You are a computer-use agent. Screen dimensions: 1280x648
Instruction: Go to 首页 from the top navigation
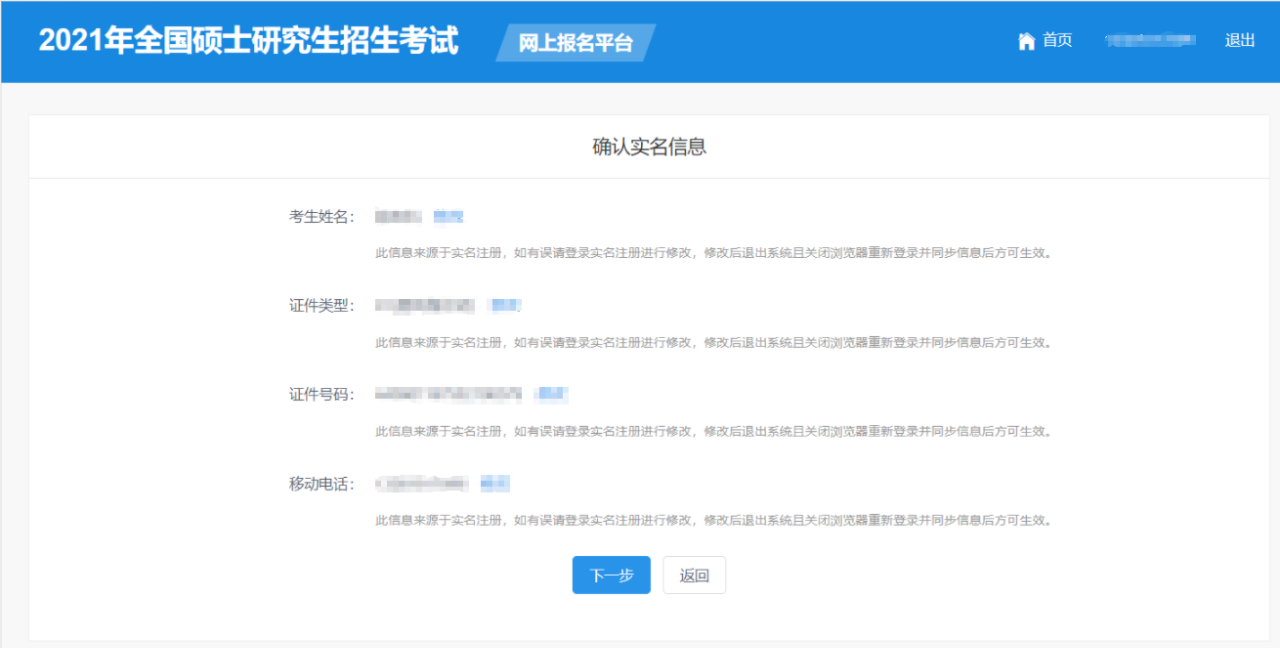pyautogui.click(x=1057, y=41)
